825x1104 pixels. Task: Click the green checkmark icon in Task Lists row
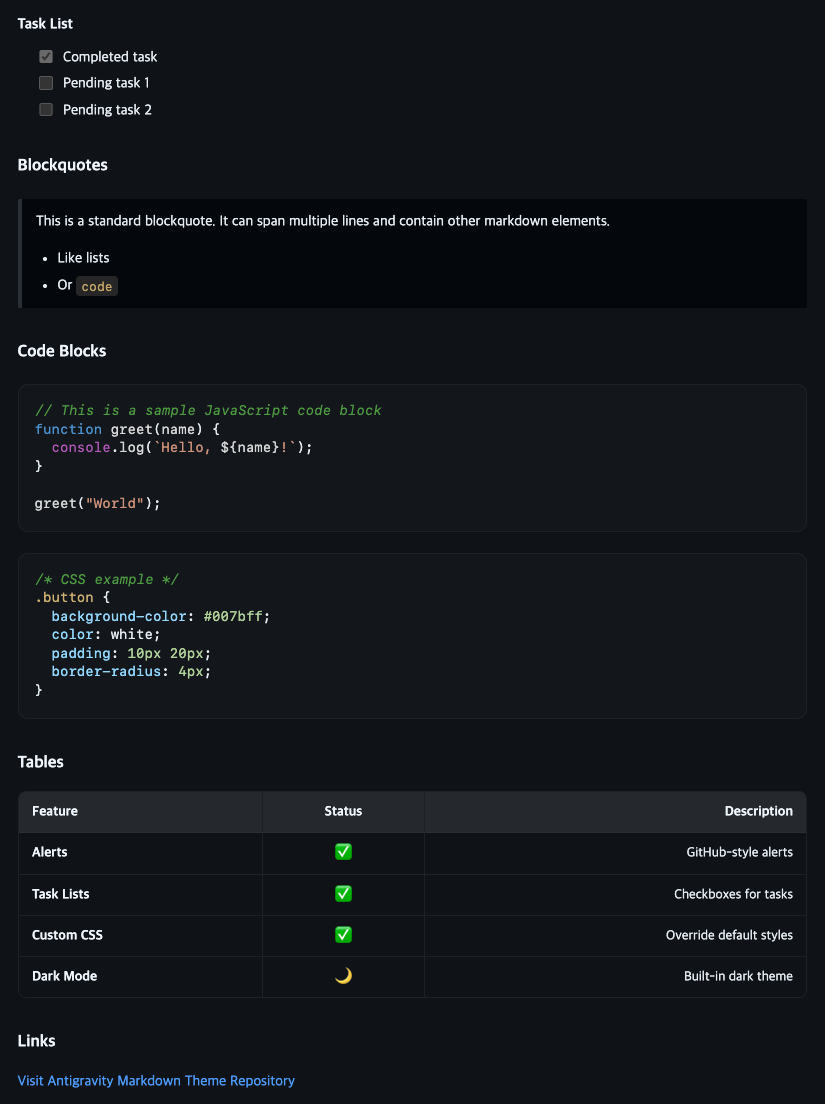343,893
